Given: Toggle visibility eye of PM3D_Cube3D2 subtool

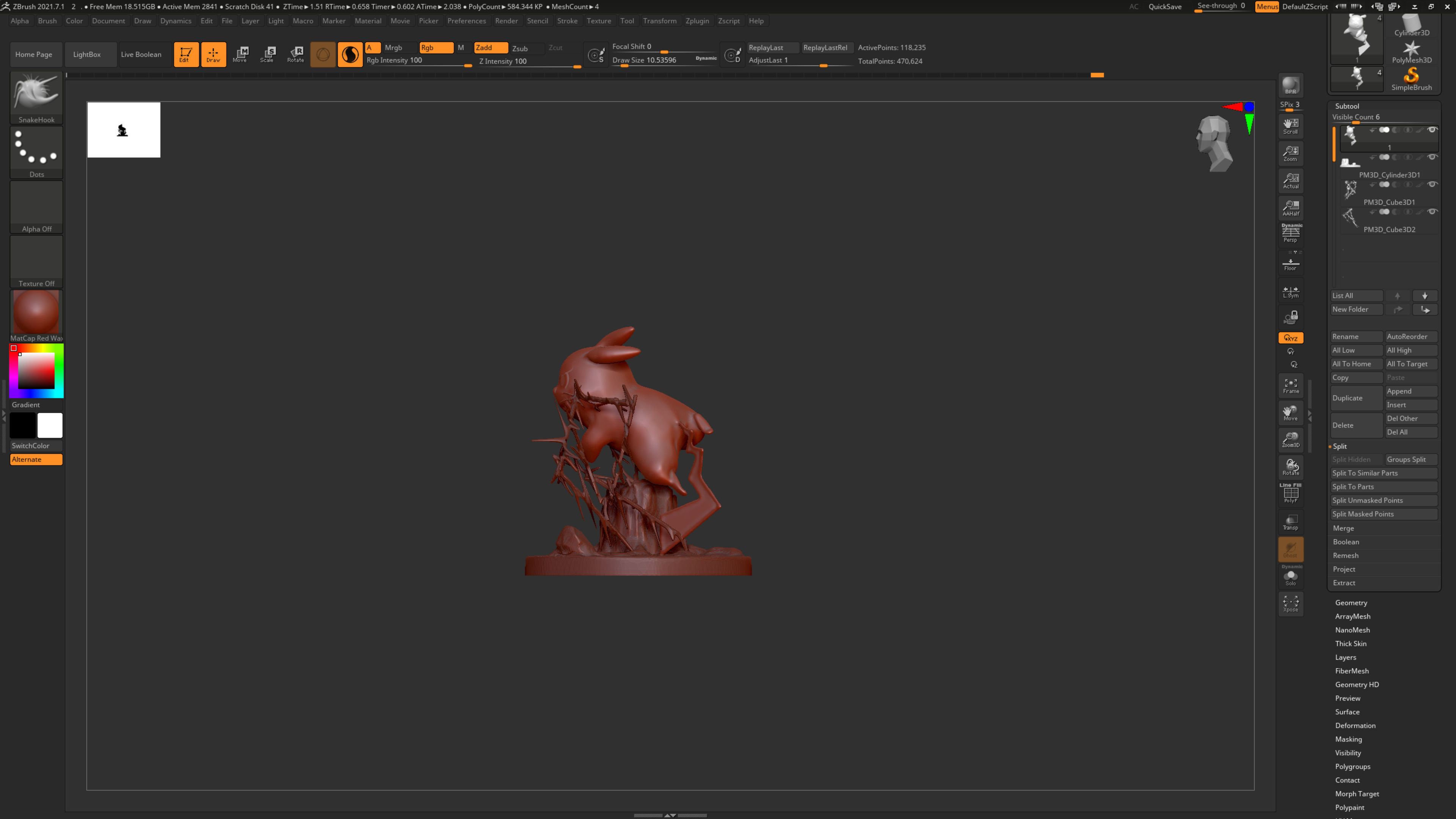Looking at the screenshot, I should [x=1432, y=212].
